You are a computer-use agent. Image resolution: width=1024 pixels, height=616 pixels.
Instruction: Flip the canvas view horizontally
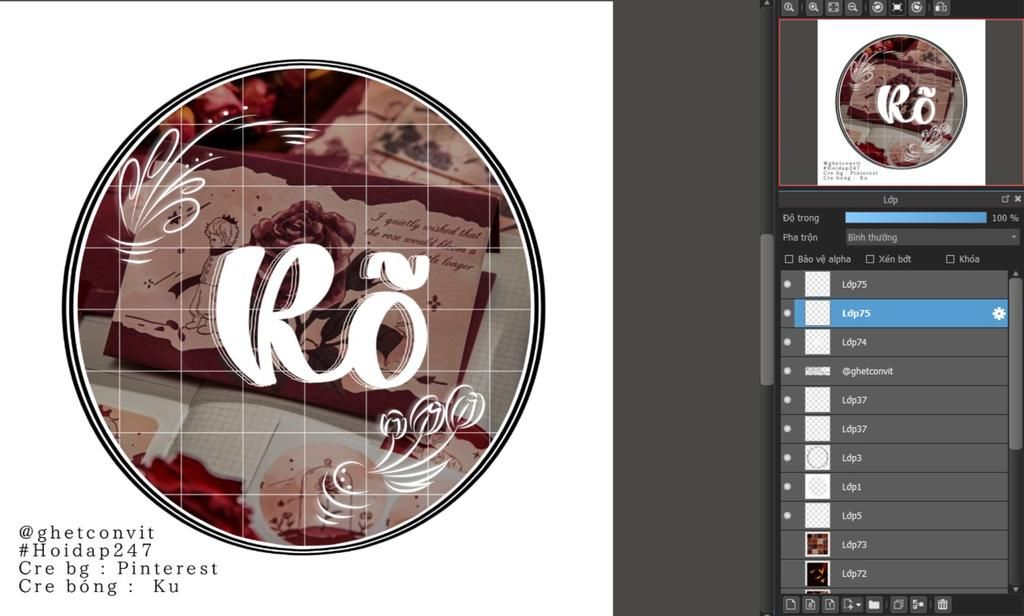click(940, 7)
